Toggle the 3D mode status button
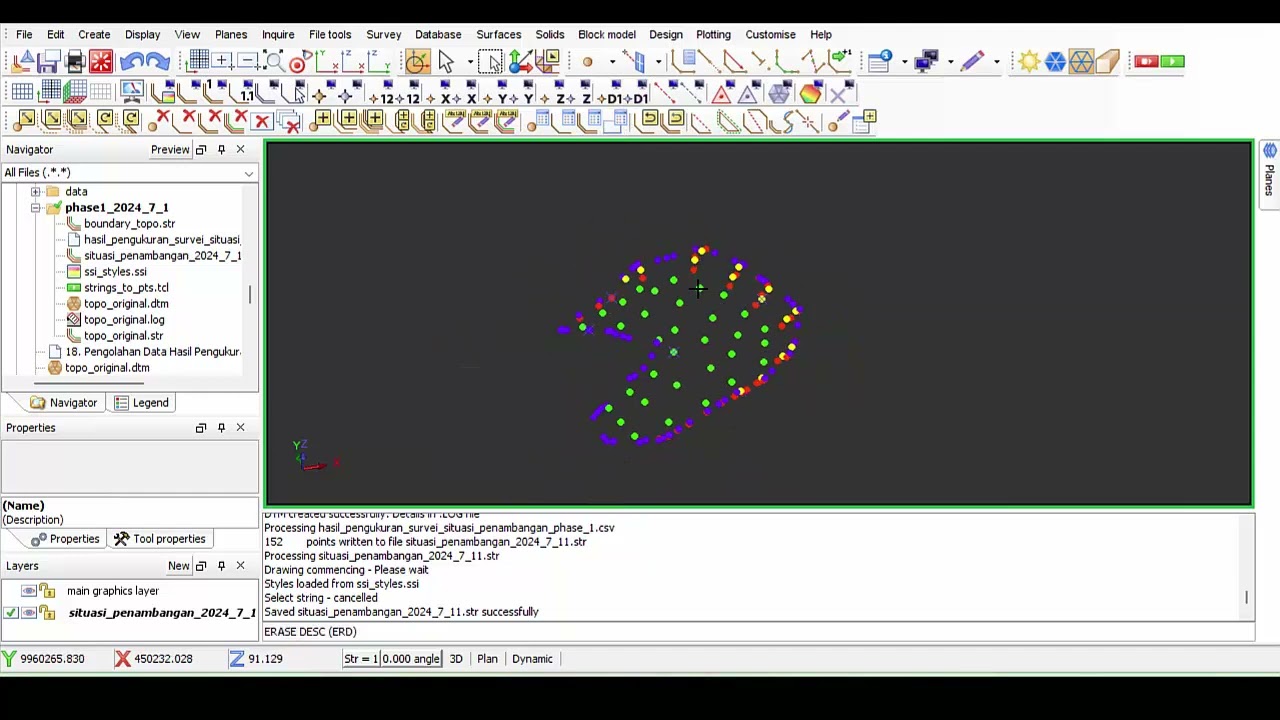 click(456, 659)
